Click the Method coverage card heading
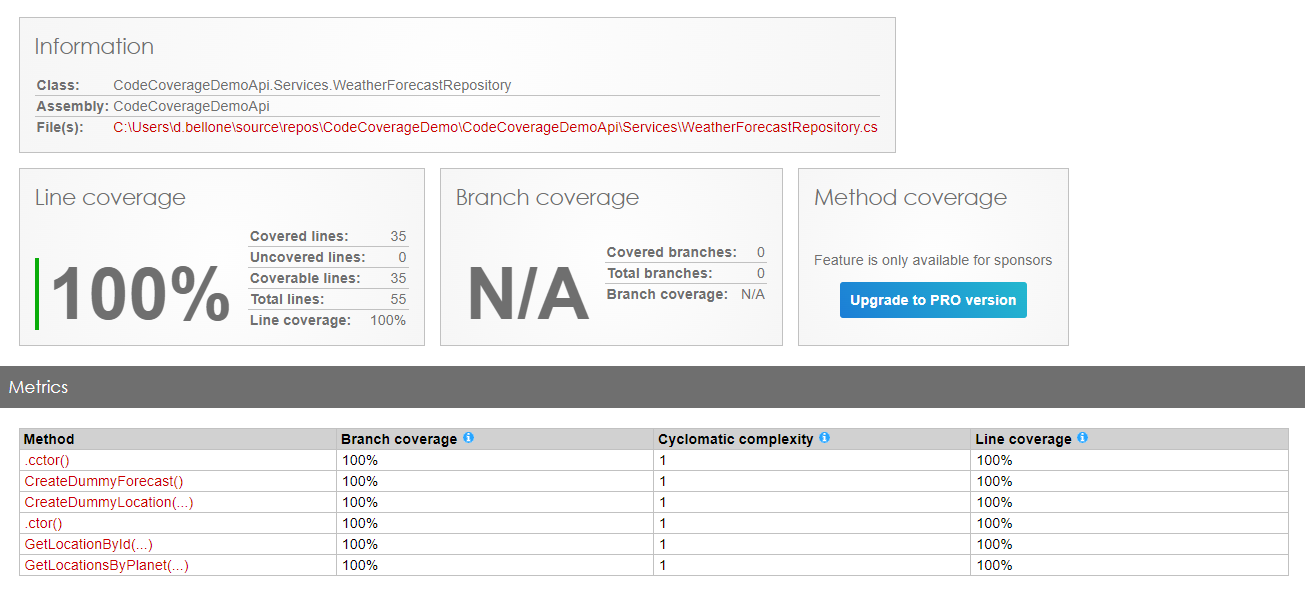This screenshot has height=596, width=1305. pos(910,198)
